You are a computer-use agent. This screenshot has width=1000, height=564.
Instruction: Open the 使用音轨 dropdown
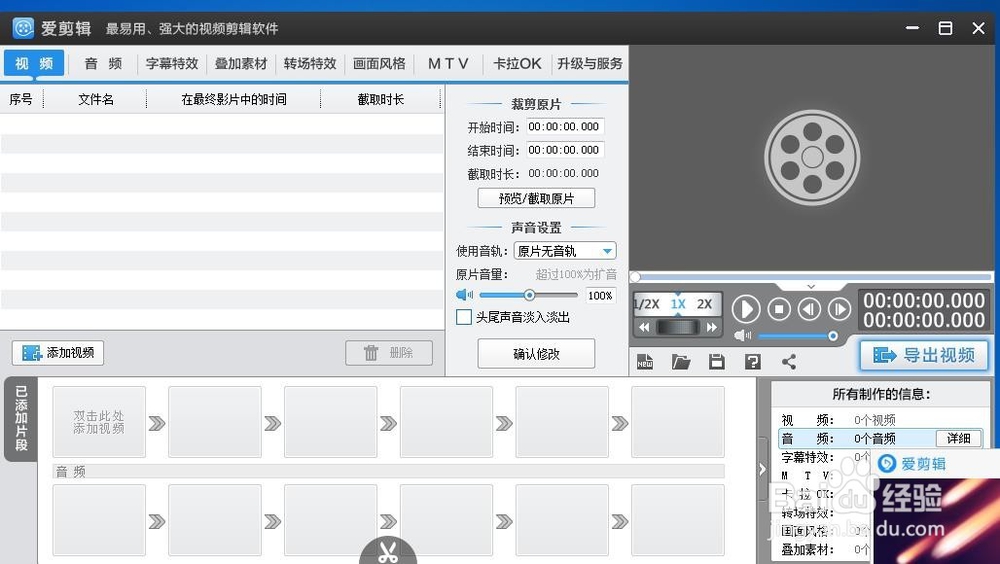pos(565,251)
